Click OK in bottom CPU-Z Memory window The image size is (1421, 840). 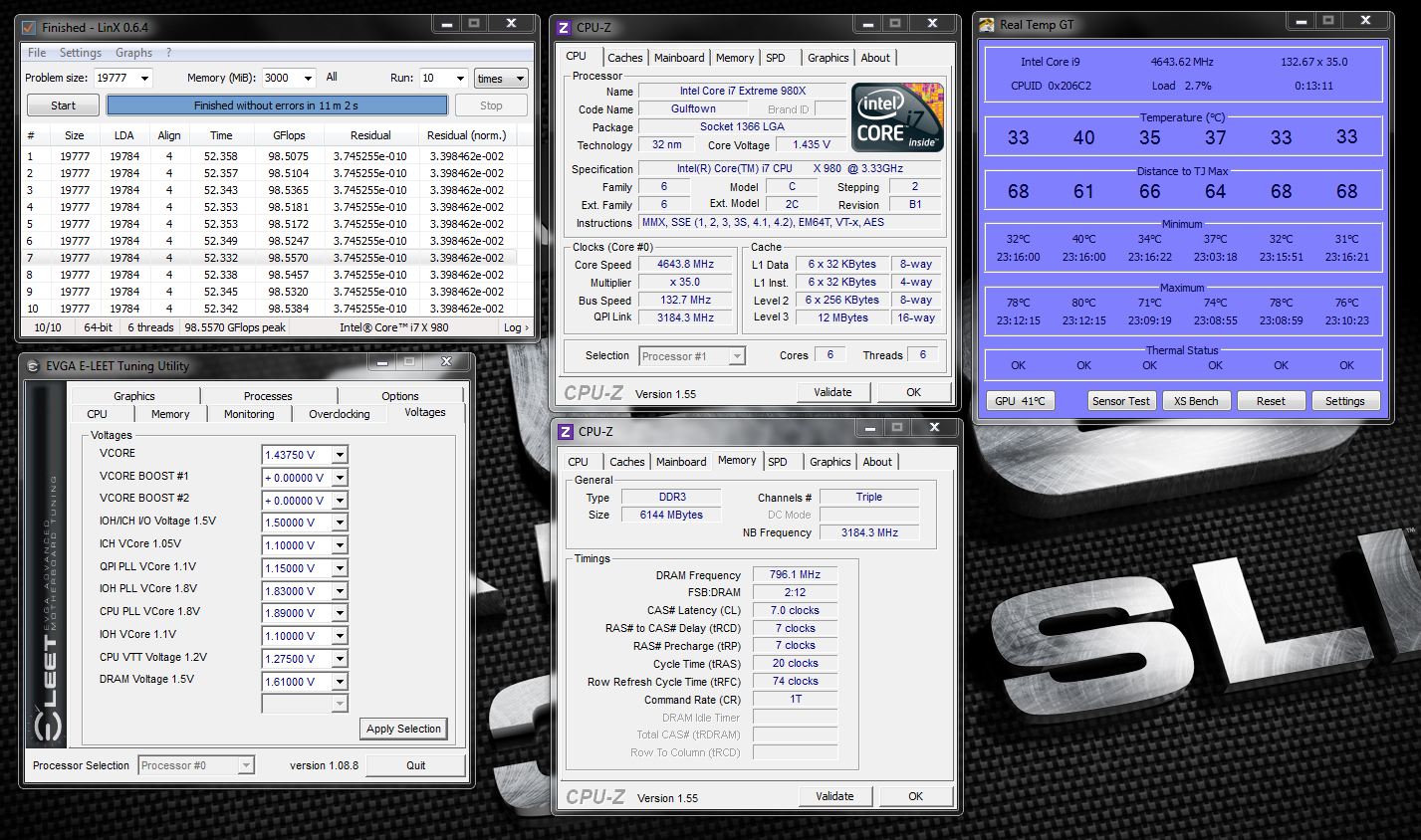click(915, 796)
